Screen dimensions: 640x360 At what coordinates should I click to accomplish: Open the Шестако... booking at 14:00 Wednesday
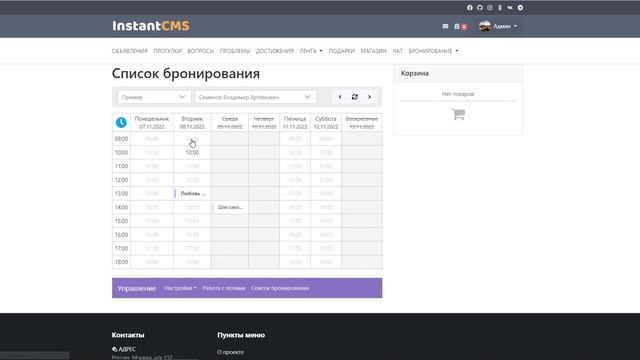pyautogui.click(x=230, y=207)
